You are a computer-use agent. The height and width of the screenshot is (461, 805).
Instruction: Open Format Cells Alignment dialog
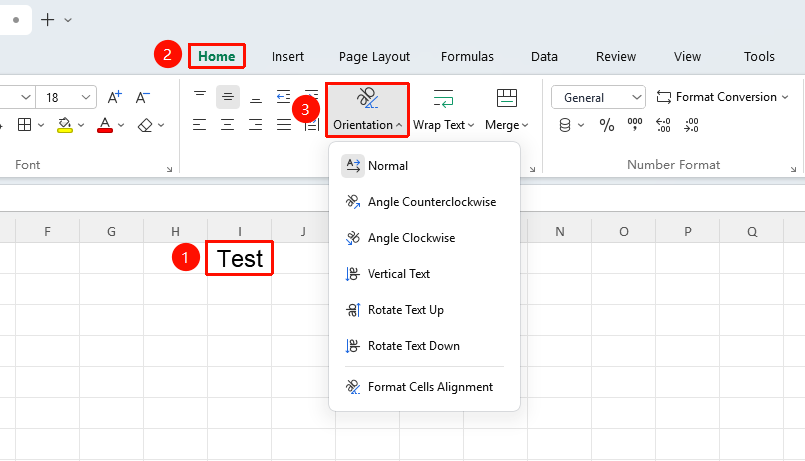425,387
